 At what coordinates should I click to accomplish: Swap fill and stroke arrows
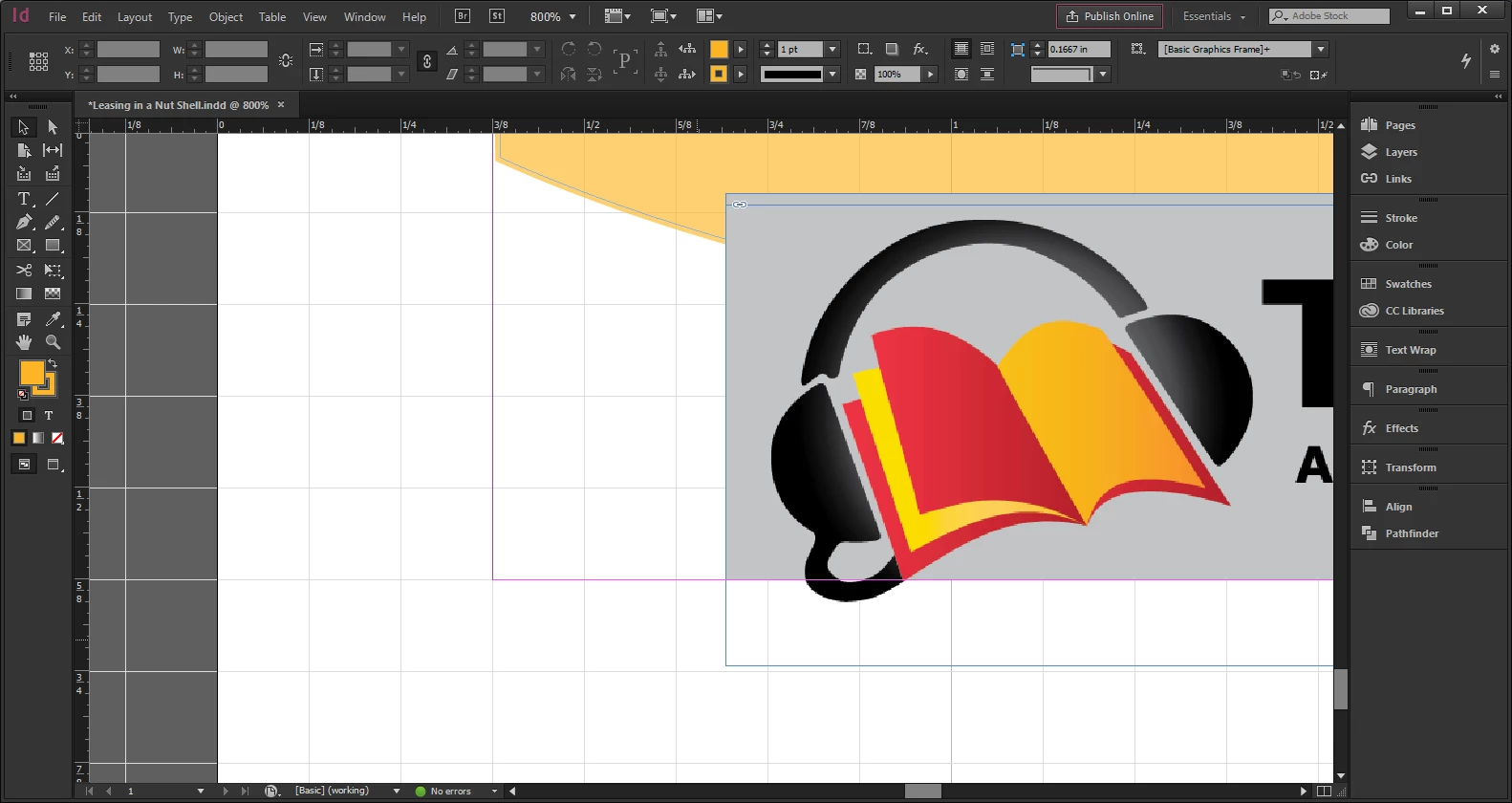pos(53,364)
